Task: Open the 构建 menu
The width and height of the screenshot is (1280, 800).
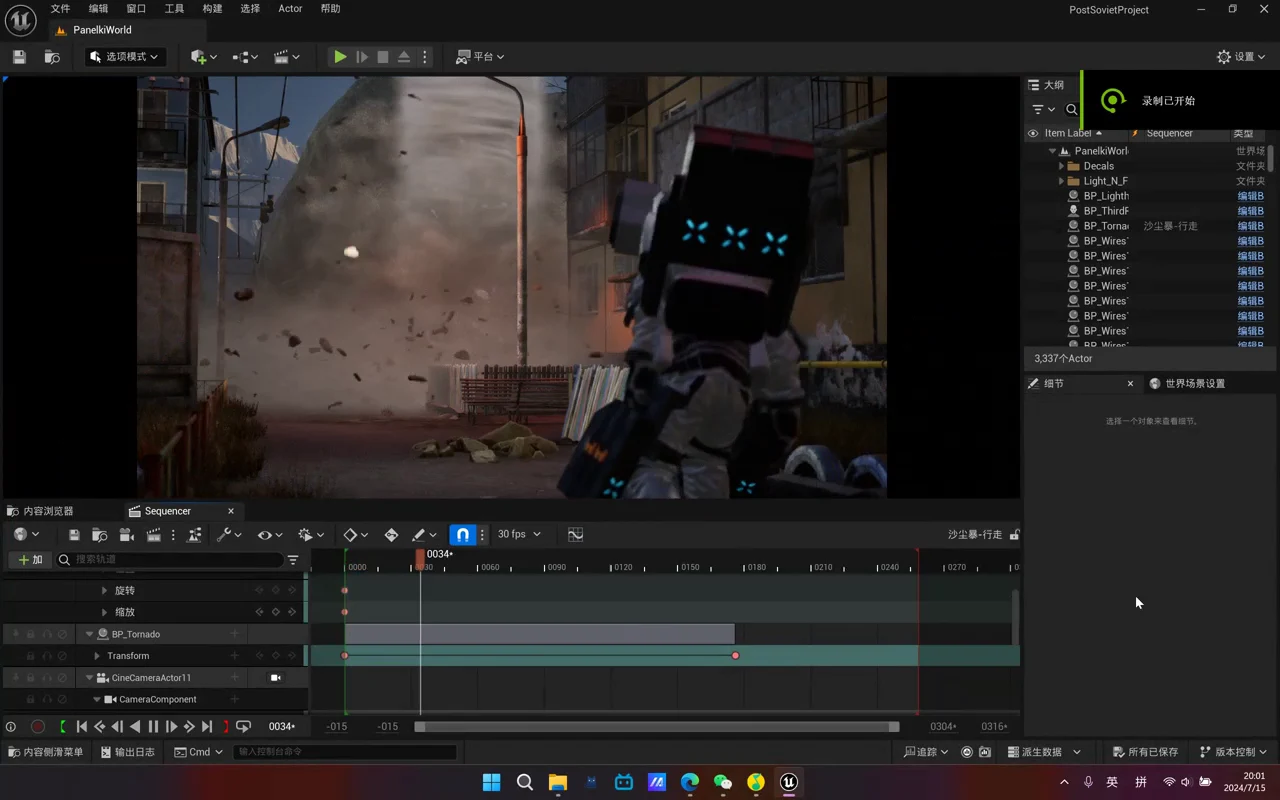Action: pyautogui.click(x=212, y=9)
